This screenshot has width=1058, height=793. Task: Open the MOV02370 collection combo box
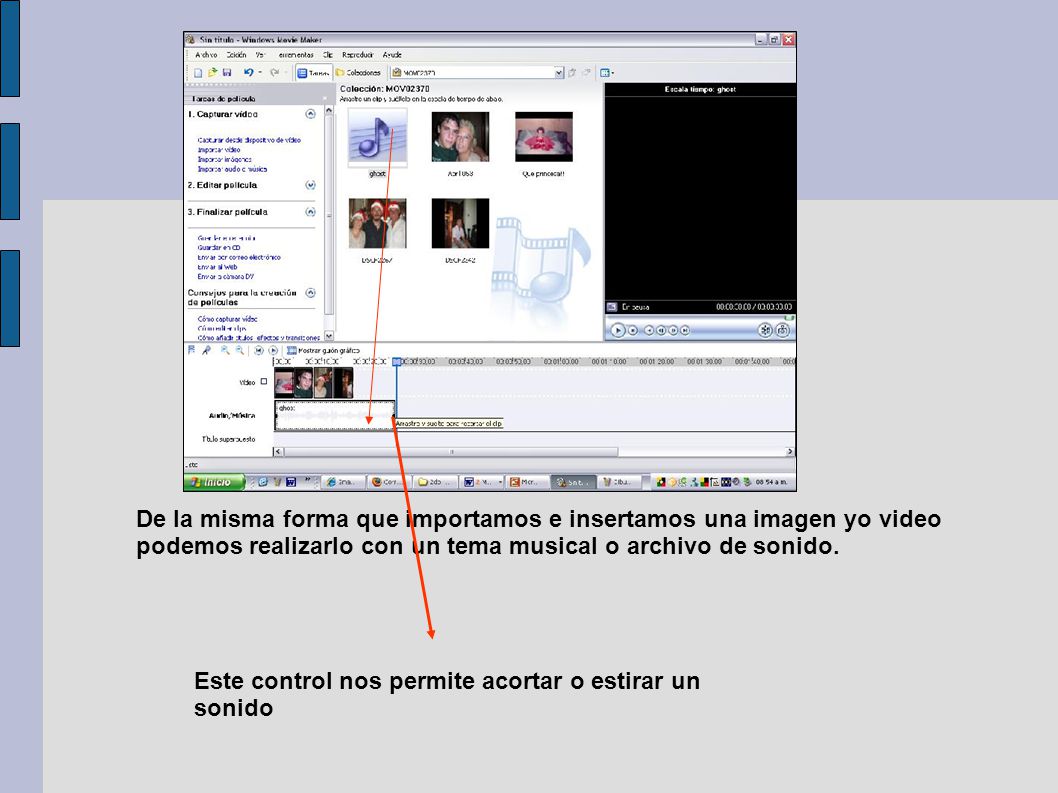(x=477, y=73)
